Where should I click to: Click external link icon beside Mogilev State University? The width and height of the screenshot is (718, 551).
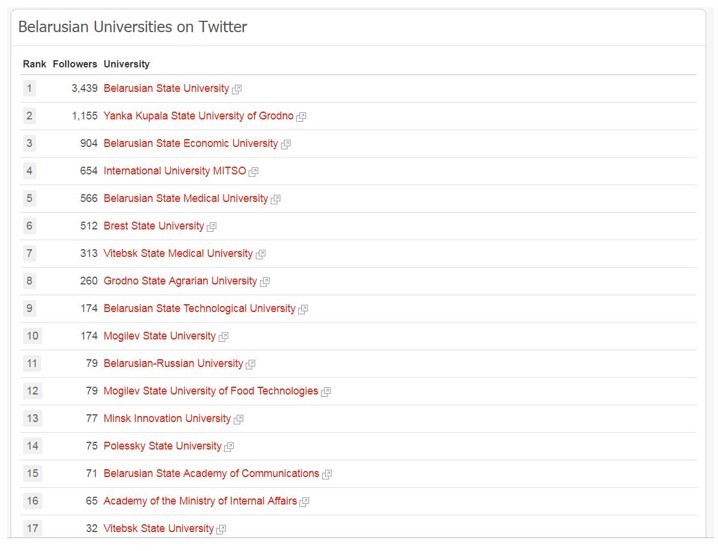(223, 337)
